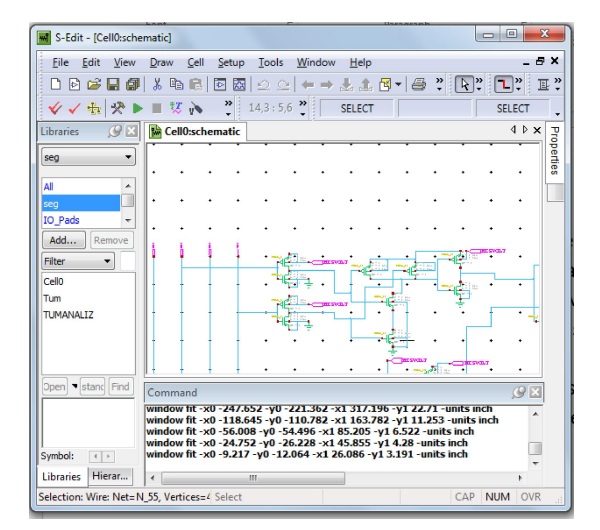Open dropdown arrow beside the cell view icon
The width and height of the screenshot is (600, 530).
click(398, 85)
